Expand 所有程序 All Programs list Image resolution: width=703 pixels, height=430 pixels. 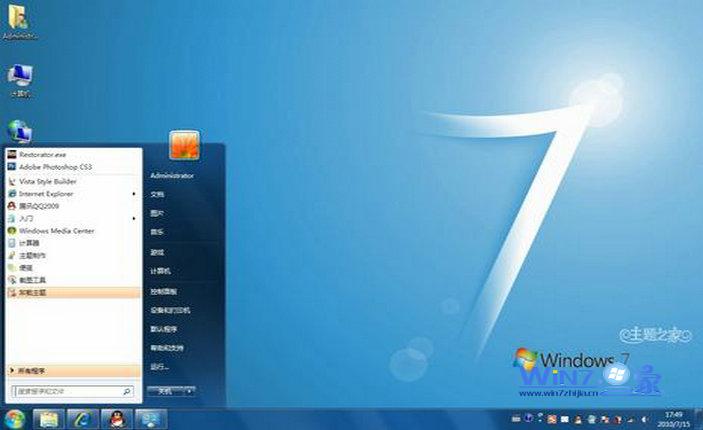(74, 371)
